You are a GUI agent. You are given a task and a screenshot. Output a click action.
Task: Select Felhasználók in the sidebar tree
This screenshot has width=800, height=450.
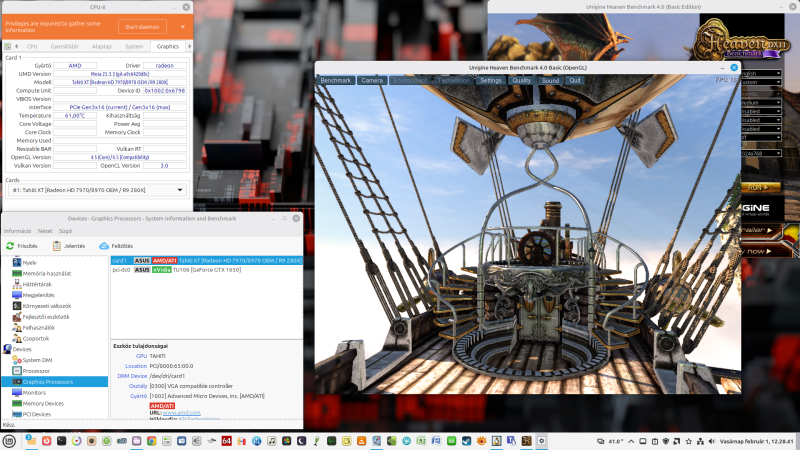pos(38,328)
